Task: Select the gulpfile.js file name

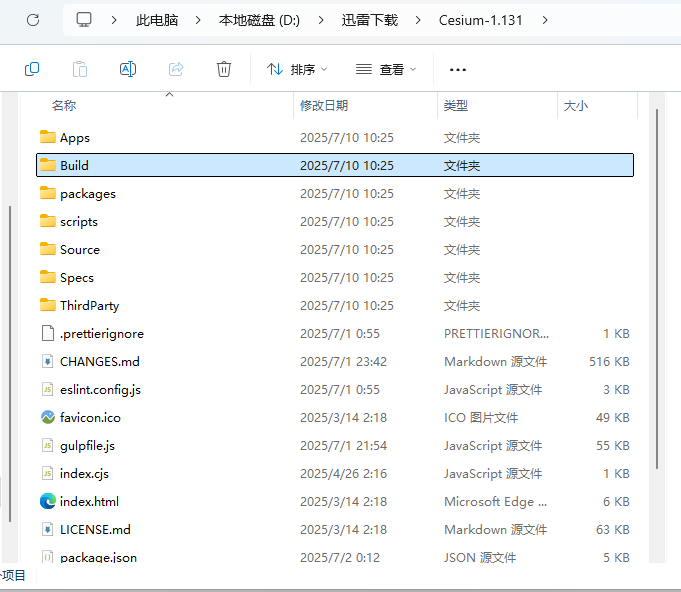Action: [87, 446]
